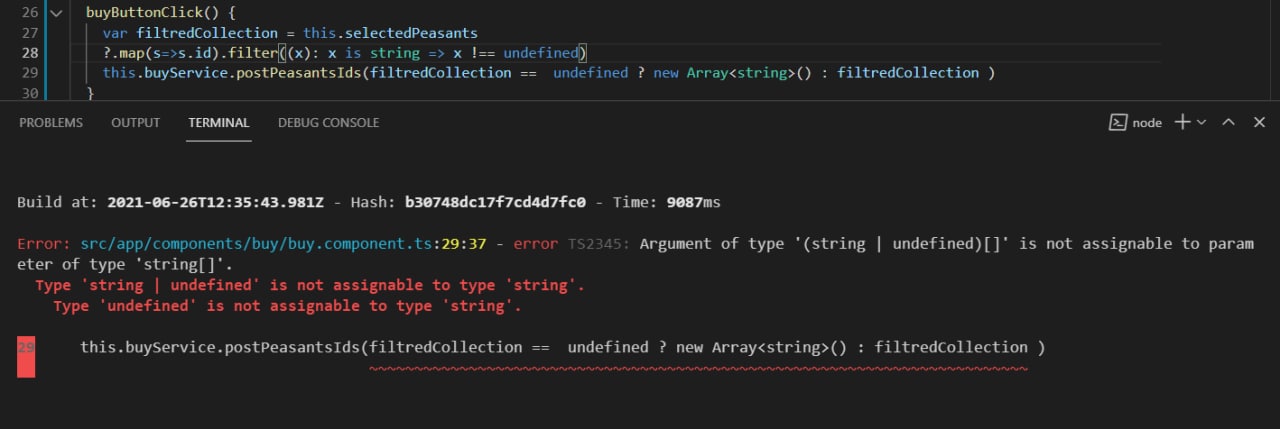The height and width of the screenshot is (429, 1280).
Task: Open the launch profile dropdown arrow
Action: click(1201, 122)
